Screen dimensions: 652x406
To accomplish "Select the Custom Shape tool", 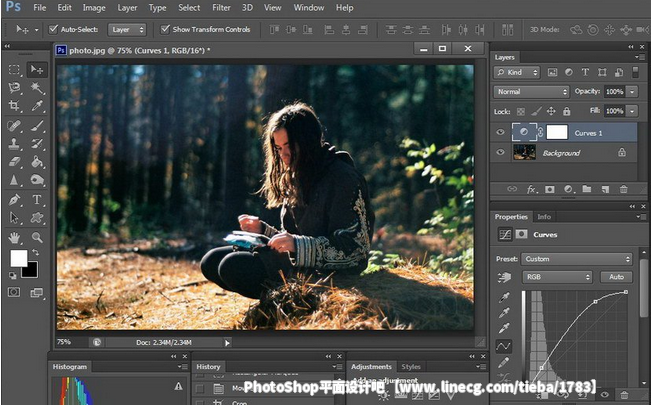I will [37, 218].
